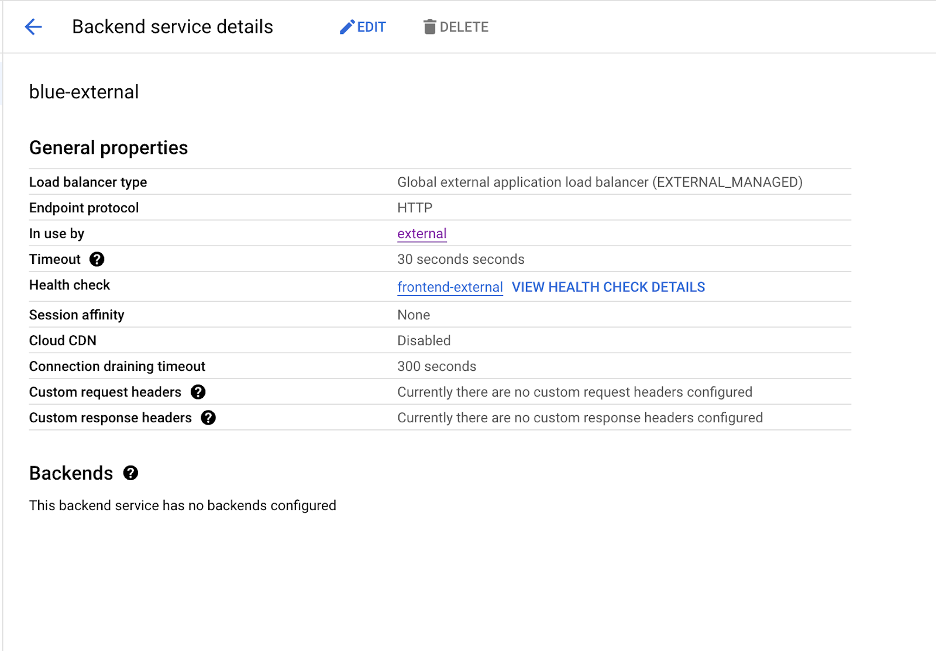Image resolution: width=936 pixels, height=652 pixels.
Task: Select the "300 seconds" connection draining value
Action: (437, 366)
